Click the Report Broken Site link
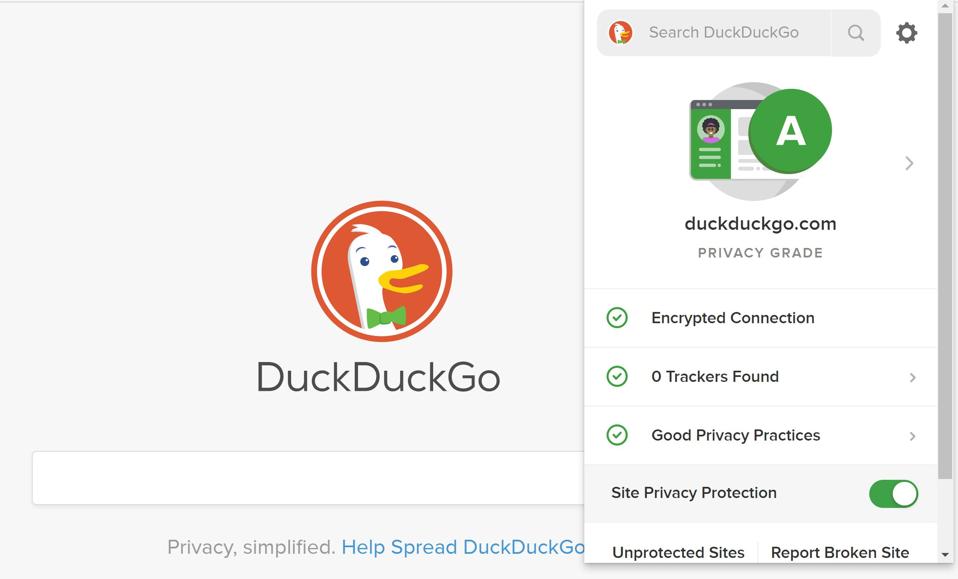The width and height of the screenshot is (958, 579). pyautogui.click(x=840, y=552)
